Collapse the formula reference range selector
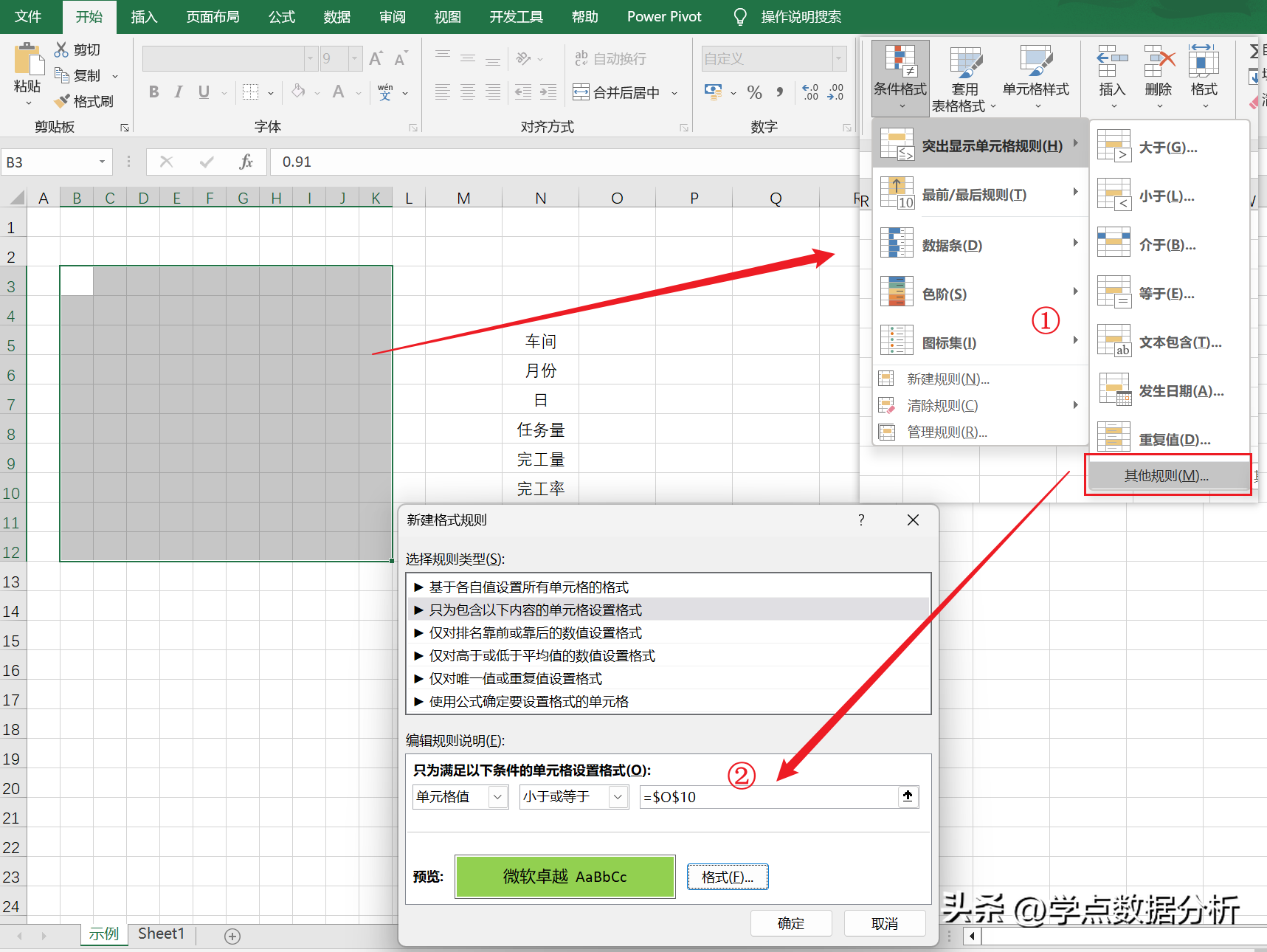Image resolution: width=1267 pixels, height=952 pixels. pos(908,796)
